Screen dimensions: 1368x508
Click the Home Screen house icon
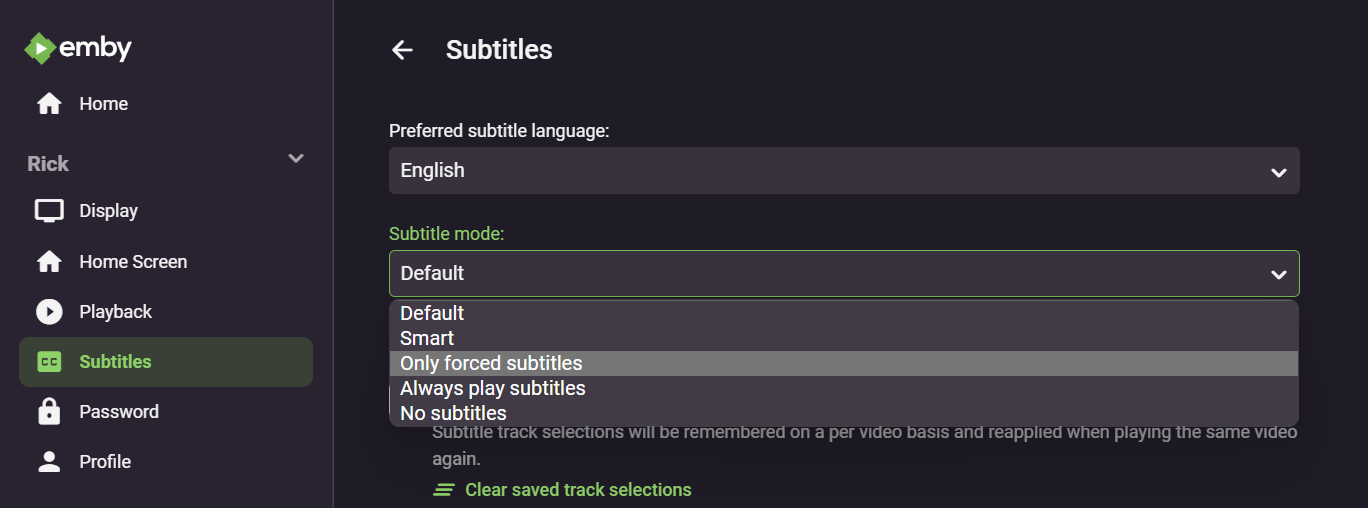click(x=49, y=262)
